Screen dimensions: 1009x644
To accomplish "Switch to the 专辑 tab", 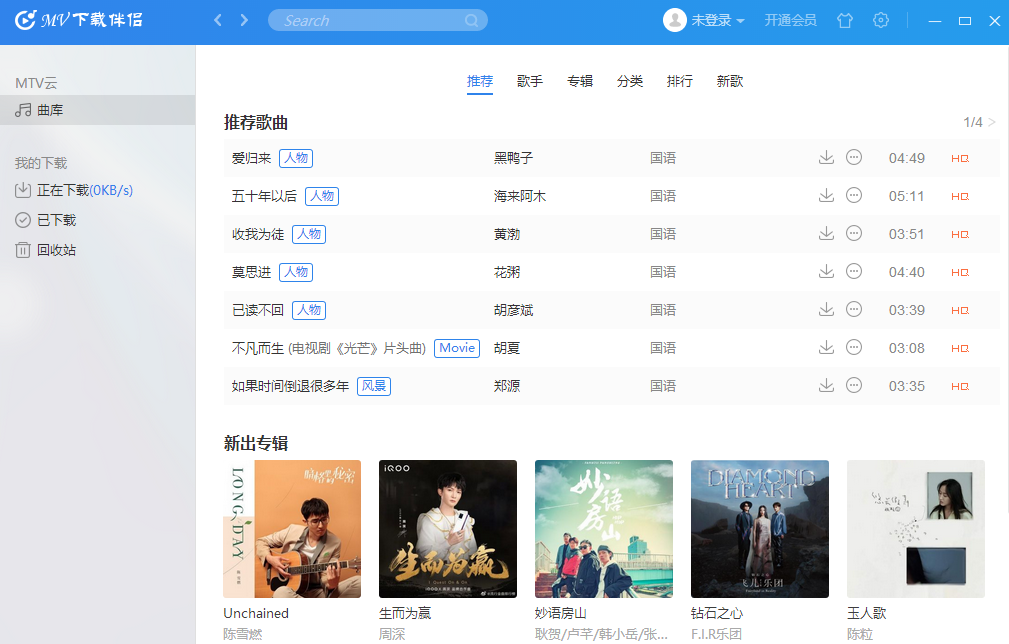I will click(x=580, y=81).
